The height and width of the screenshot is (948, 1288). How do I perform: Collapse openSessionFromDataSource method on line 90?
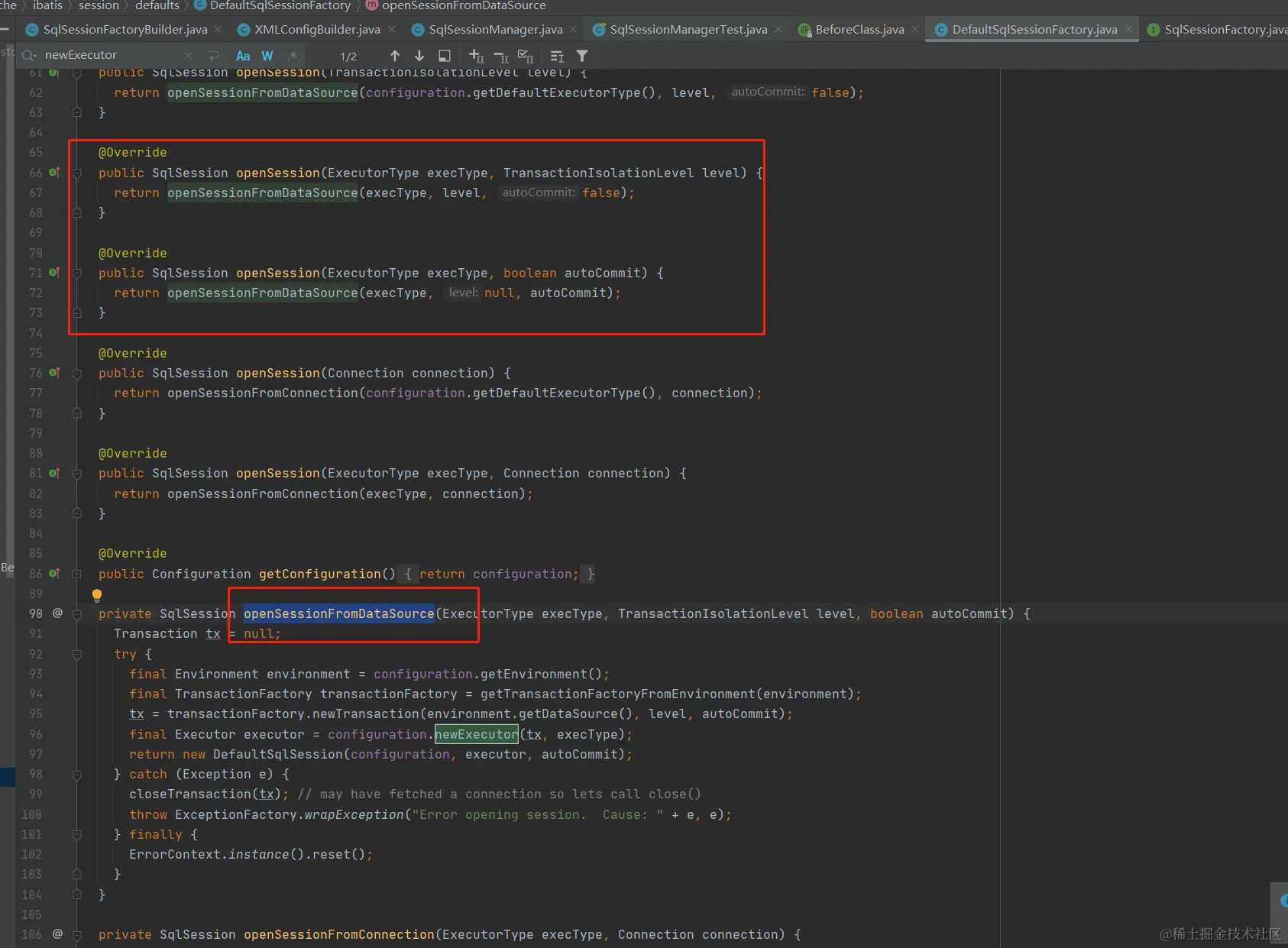77,614
